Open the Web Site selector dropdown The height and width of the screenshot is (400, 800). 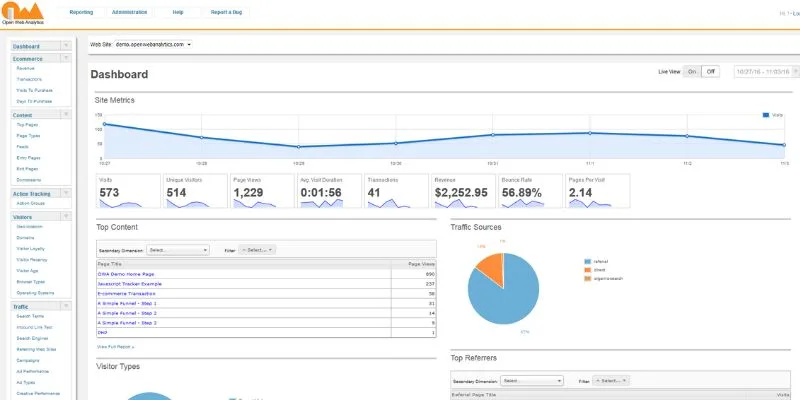(154, 45)
